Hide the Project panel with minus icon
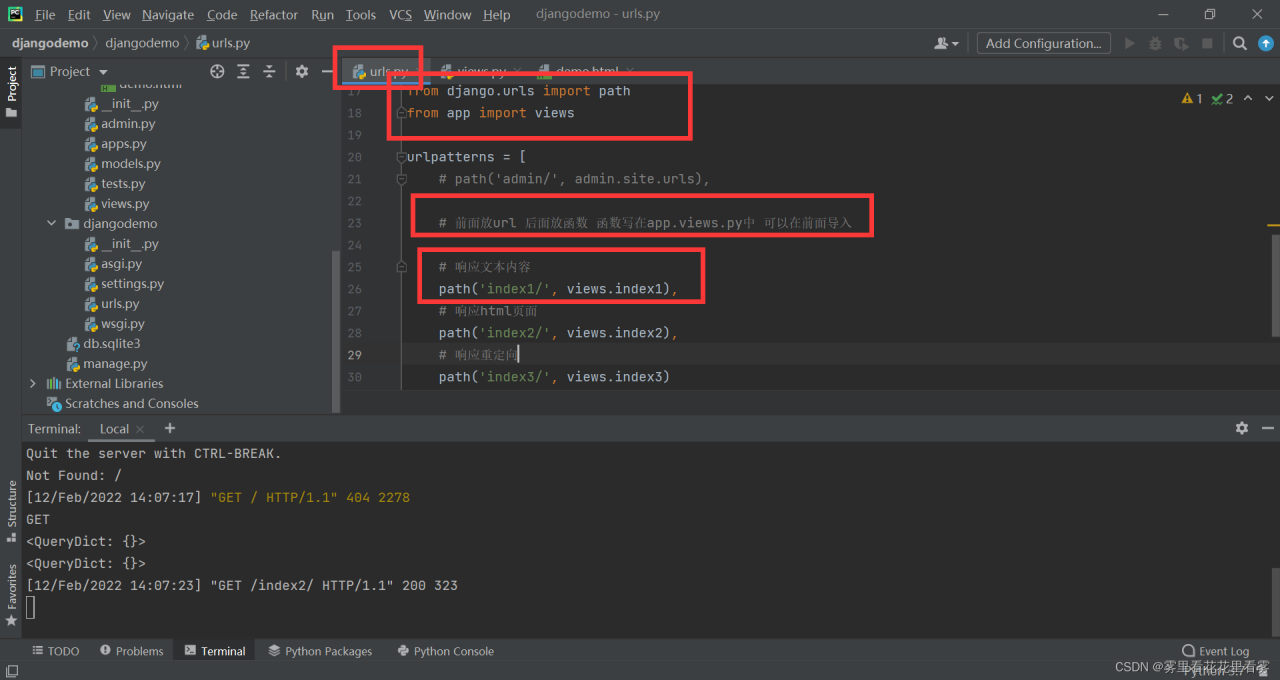This screenshot has height=680, width=1280. (x=327, y=71)
